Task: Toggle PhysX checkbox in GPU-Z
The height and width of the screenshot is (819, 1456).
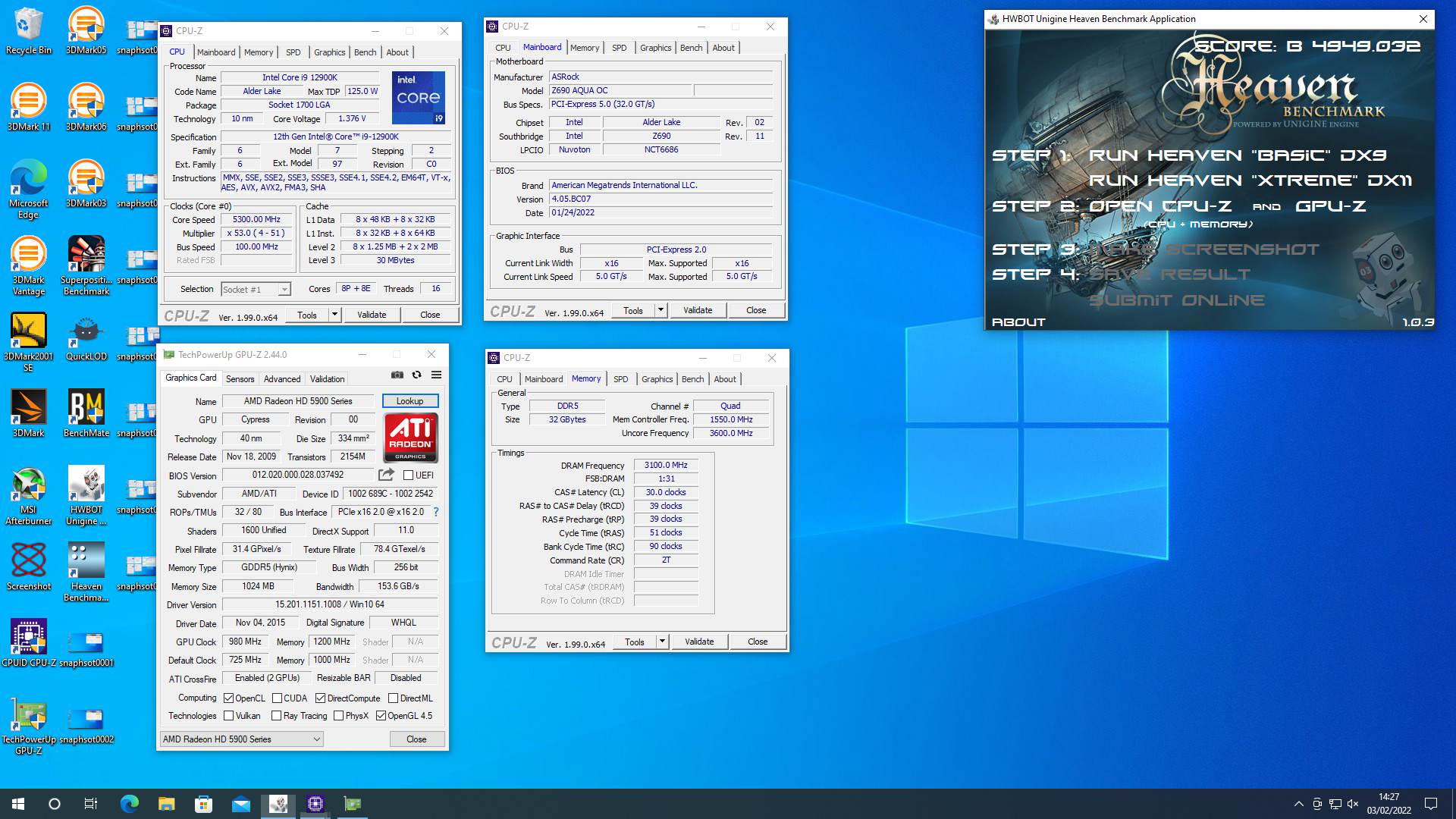Action: (338, 716)
